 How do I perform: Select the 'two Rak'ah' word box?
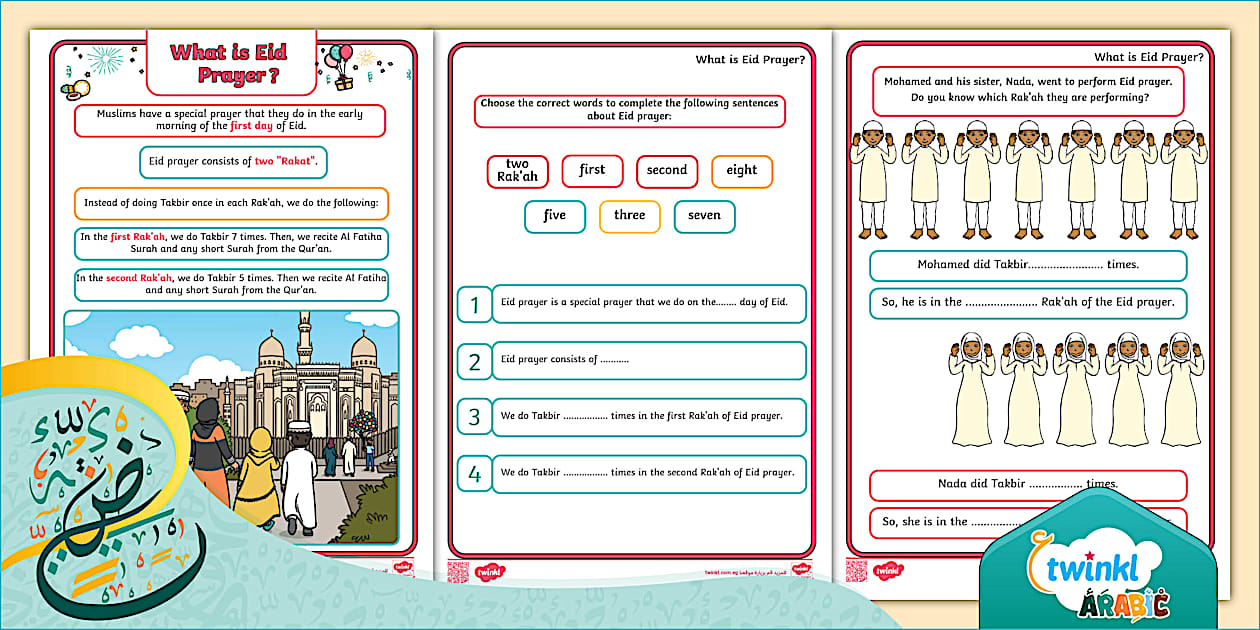517,171
